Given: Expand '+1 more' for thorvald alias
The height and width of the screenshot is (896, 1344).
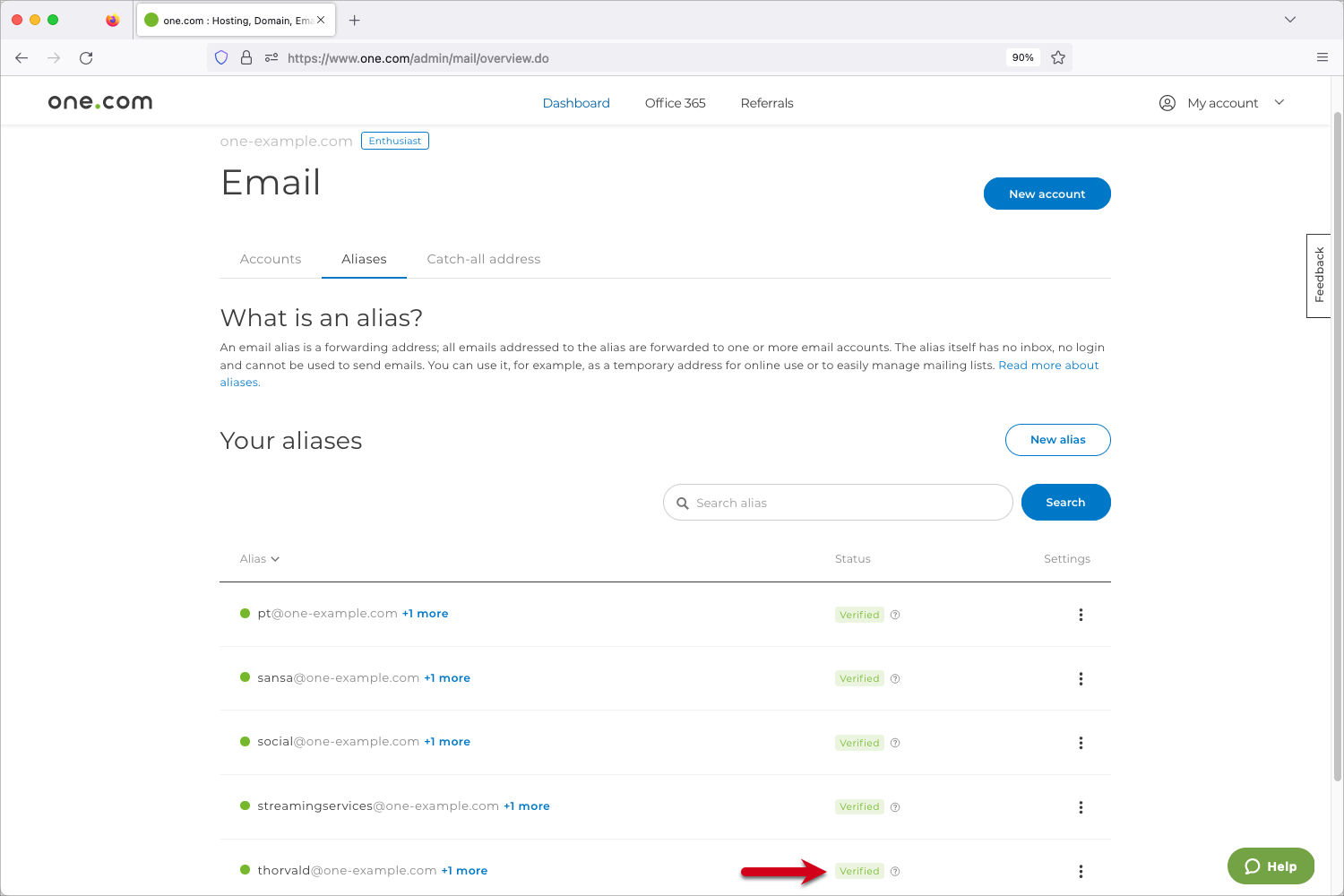Looking at the screenshot, I should coord(464,871).
